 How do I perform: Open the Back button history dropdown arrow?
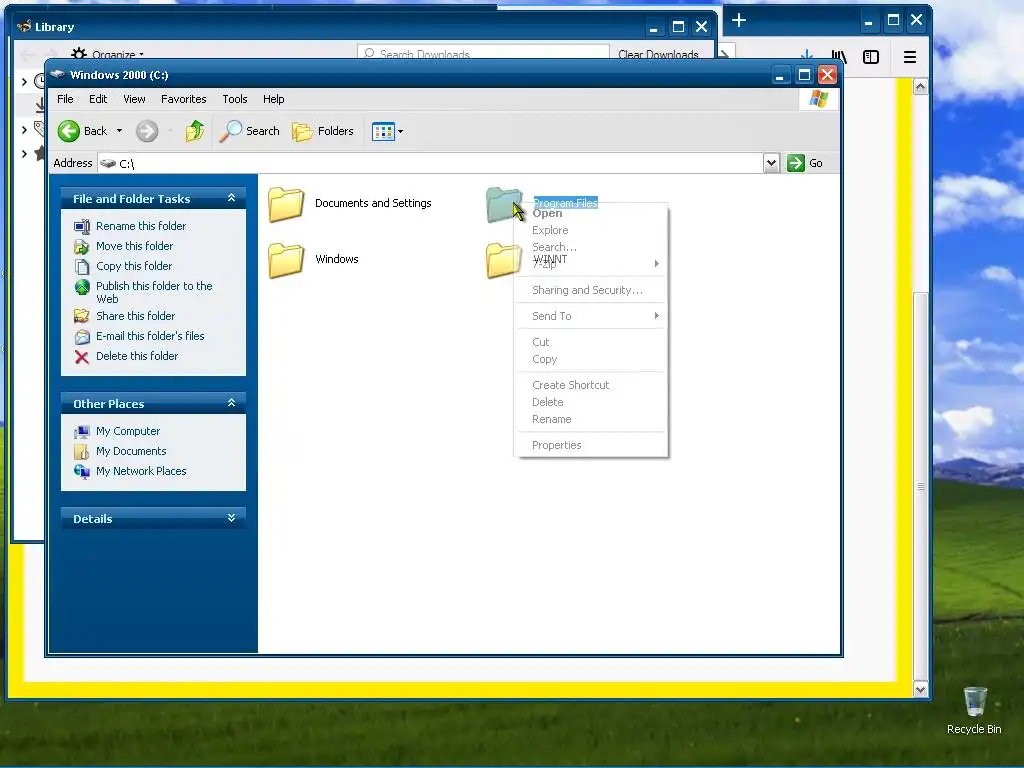click(119, 131)
